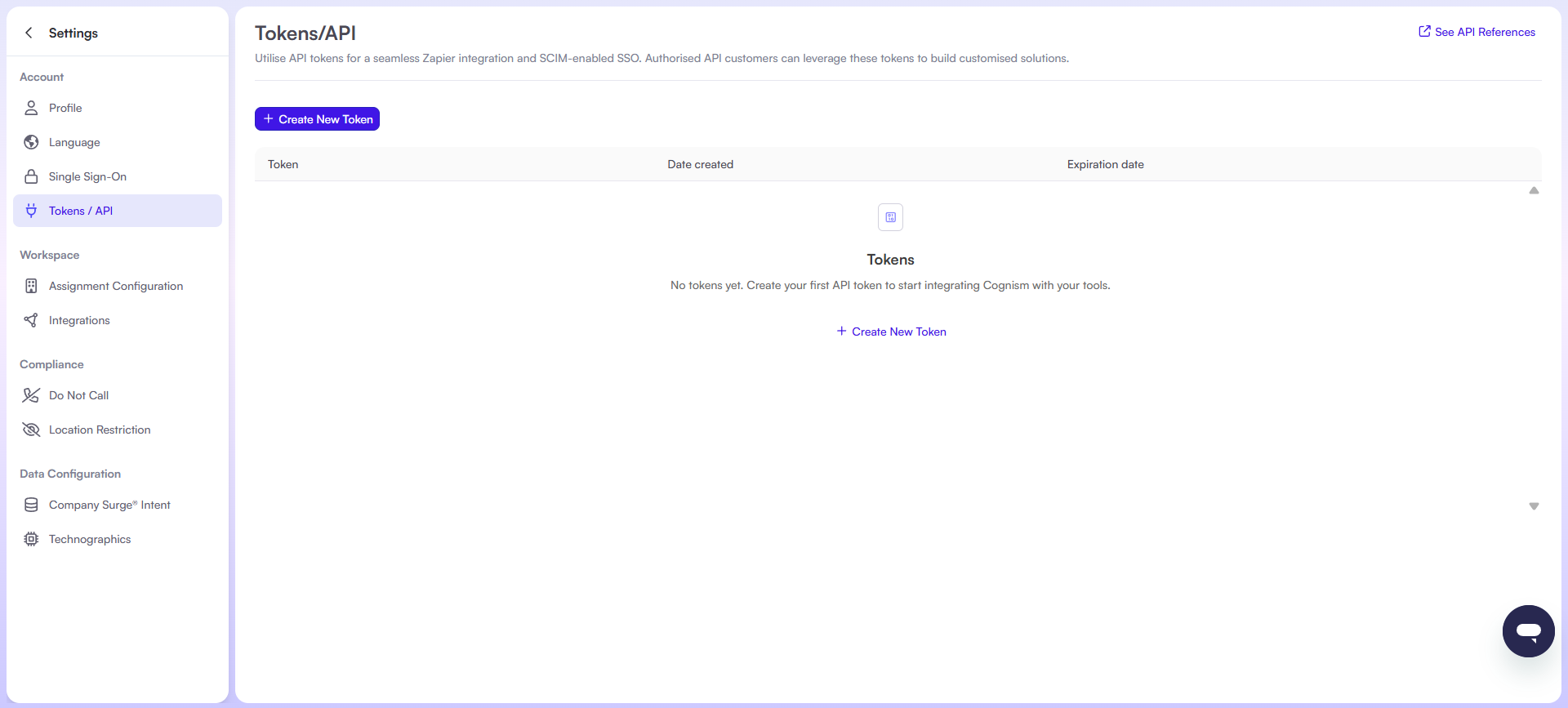Open See API References link
Screen dimensions: 1568x708
coord(1477,32)
